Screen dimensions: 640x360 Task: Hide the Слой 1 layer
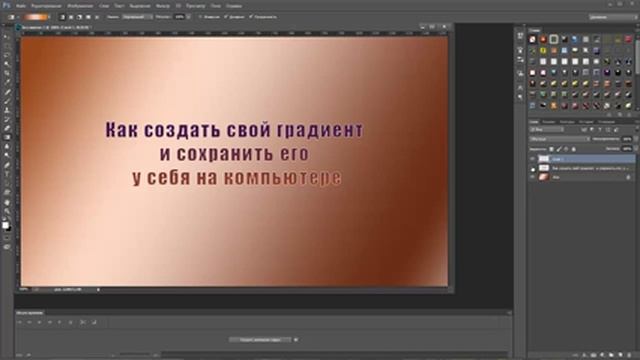click(x=532, y=159)
